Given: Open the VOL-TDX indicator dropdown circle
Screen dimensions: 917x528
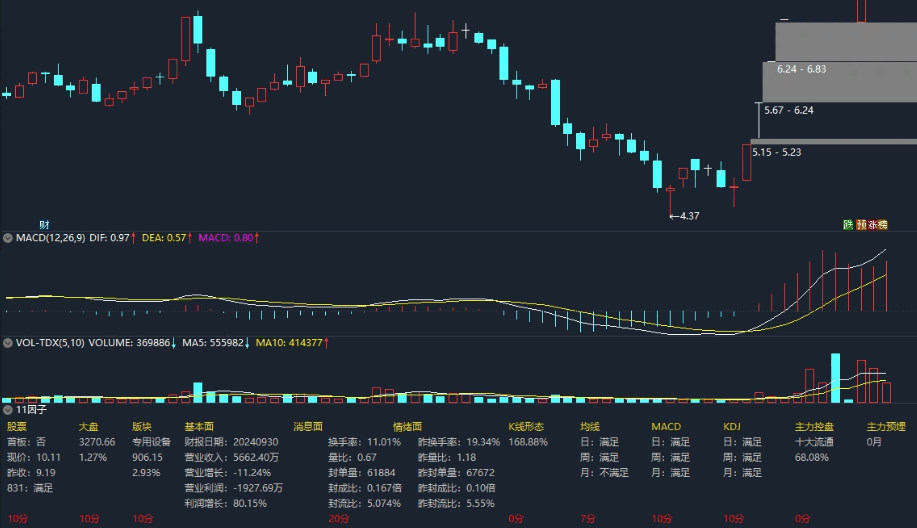Looking at the screenshot, I should (8, 343).
